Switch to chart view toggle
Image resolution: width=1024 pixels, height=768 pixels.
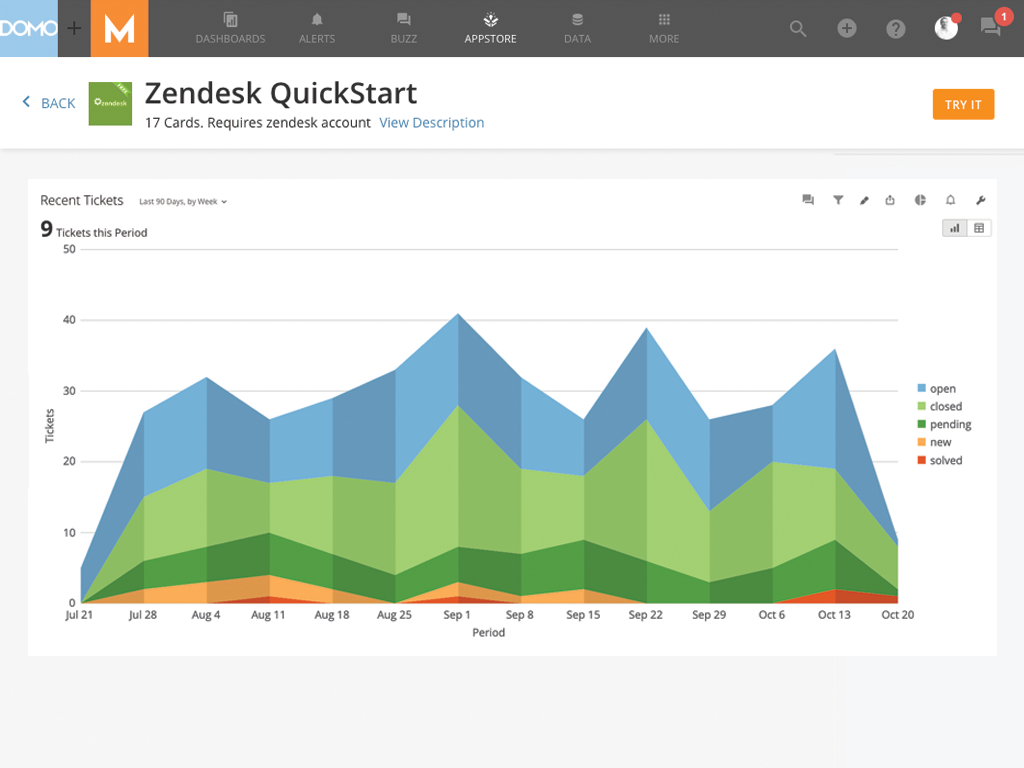click(x=955, y=228)
